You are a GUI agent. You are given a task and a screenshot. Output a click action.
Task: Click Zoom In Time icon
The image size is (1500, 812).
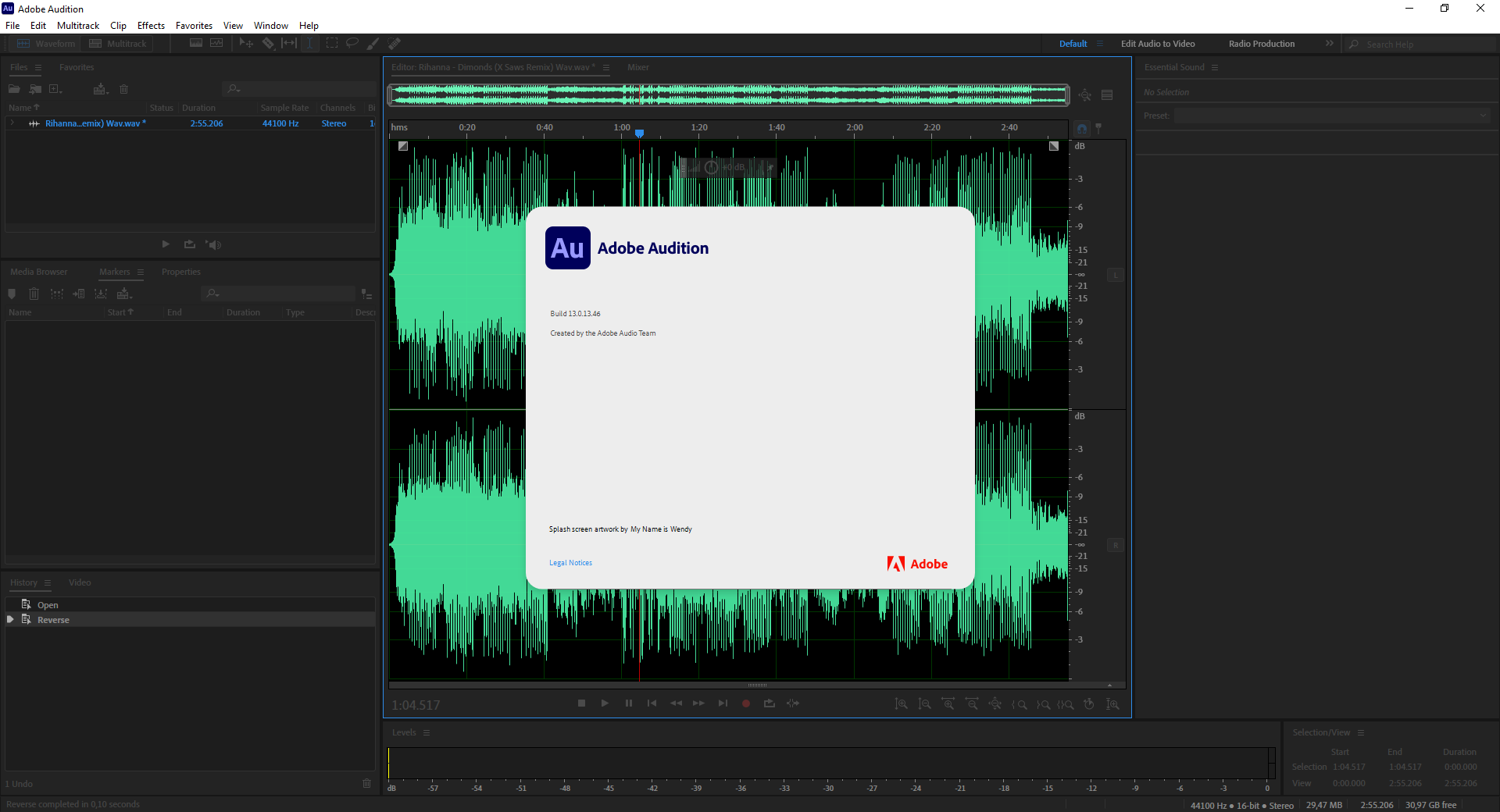tap(948, 704)
